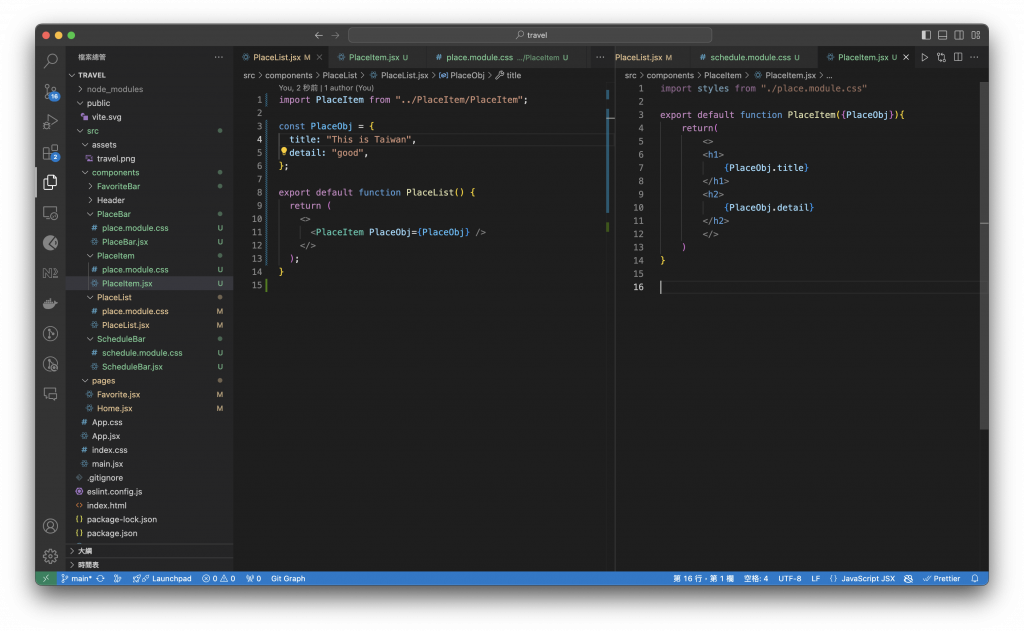
Task: Click the go forward arrow in title bar
Action: 336,35
